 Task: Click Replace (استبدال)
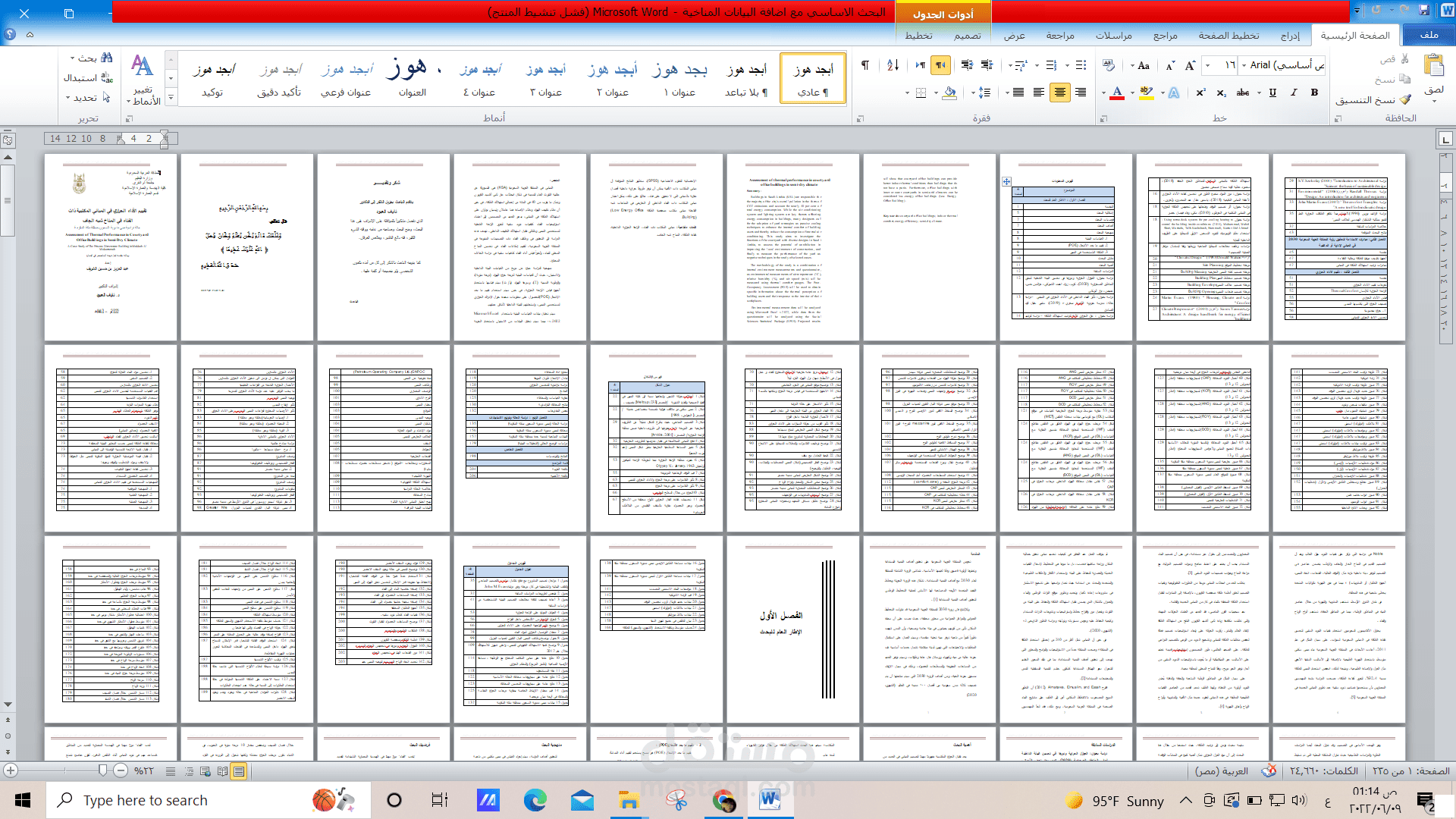88,77
